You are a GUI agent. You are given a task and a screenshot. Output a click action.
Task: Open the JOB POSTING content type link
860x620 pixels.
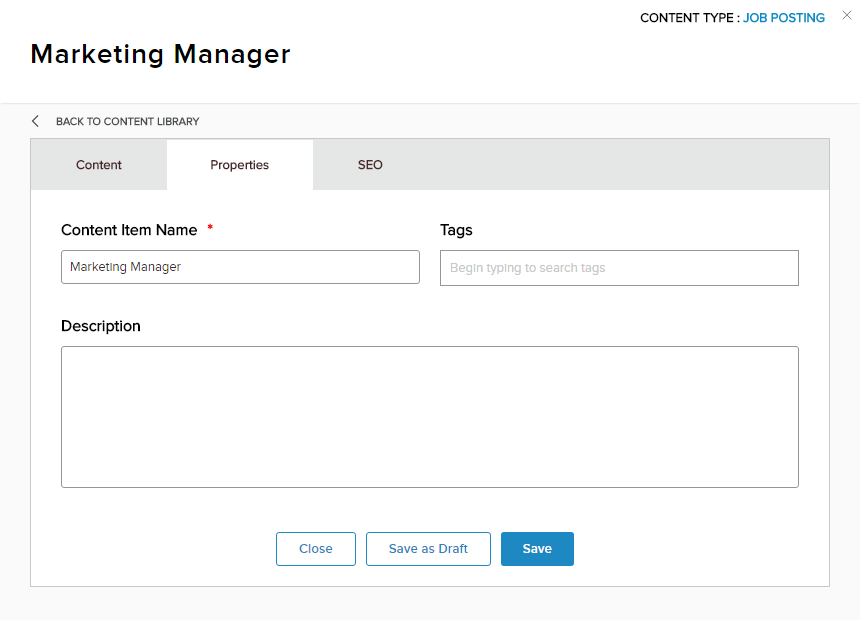tap(784, 18)
